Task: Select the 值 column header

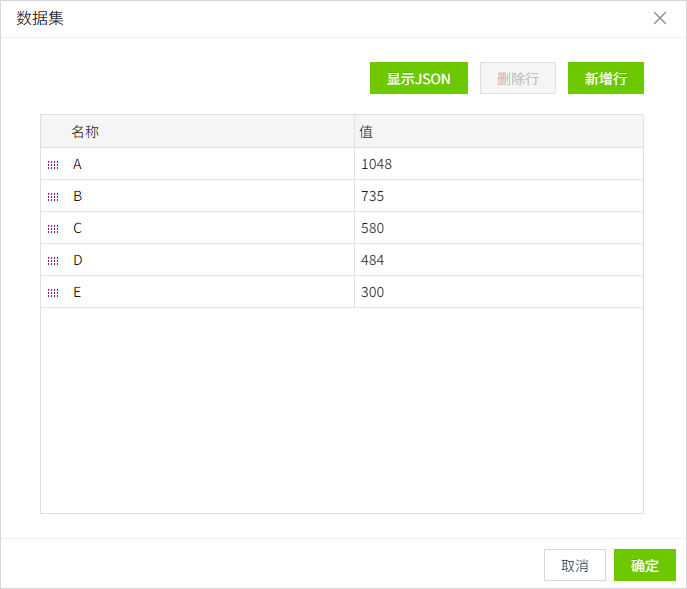Action: [x=367, y=131]
